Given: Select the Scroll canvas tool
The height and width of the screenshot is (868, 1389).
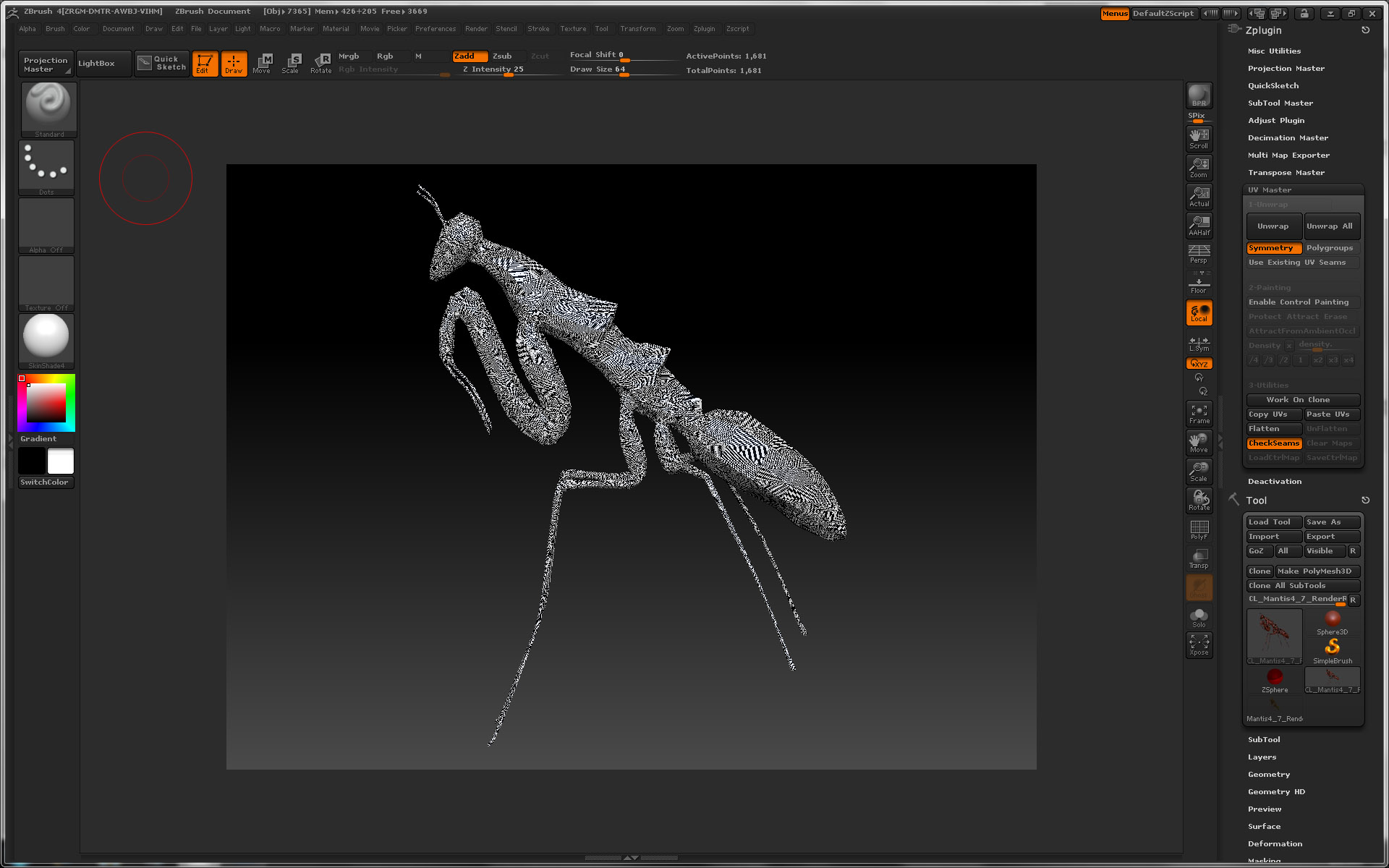Looking at the screenshot, I should 1199,138.
